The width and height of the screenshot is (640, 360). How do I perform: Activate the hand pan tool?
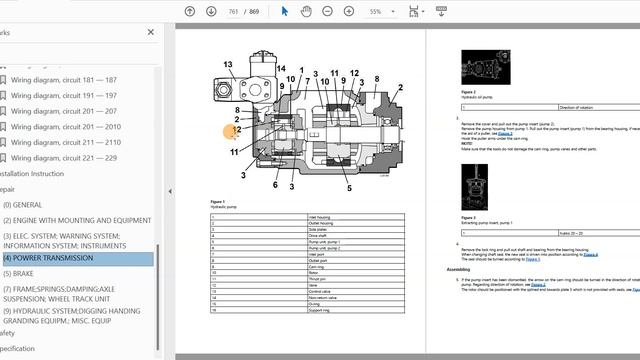306,11
